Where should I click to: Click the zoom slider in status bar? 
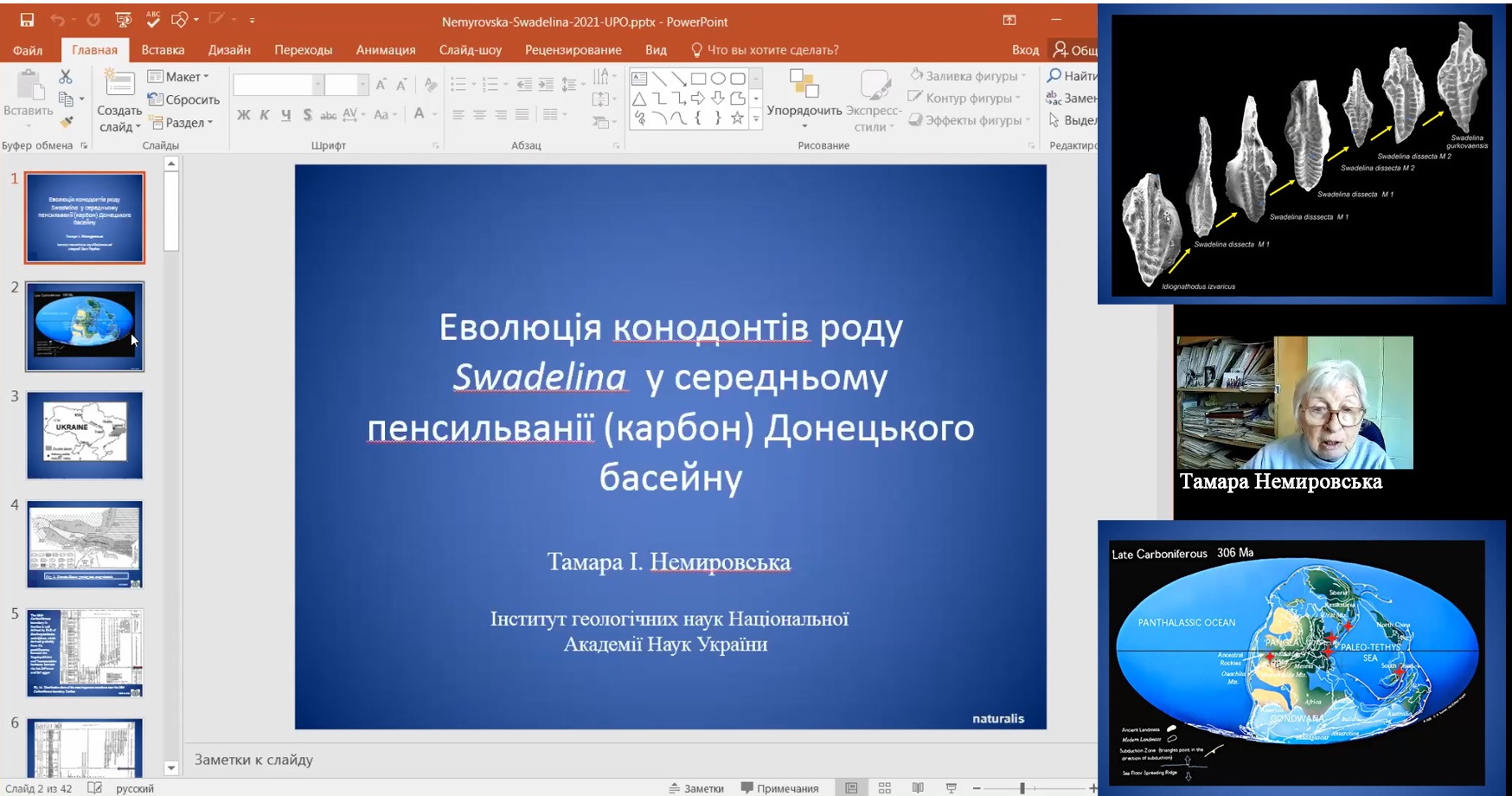pos(1022,787)
